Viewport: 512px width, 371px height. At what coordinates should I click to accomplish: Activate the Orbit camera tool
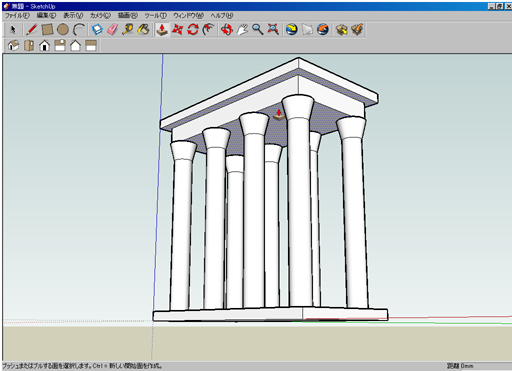click(227, 30)
